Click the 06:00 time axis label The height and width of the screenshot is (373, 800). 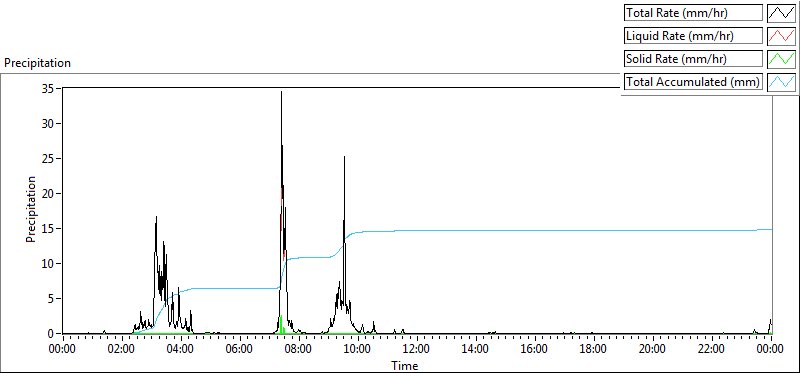pyautogui.click(x=239, y=350)
